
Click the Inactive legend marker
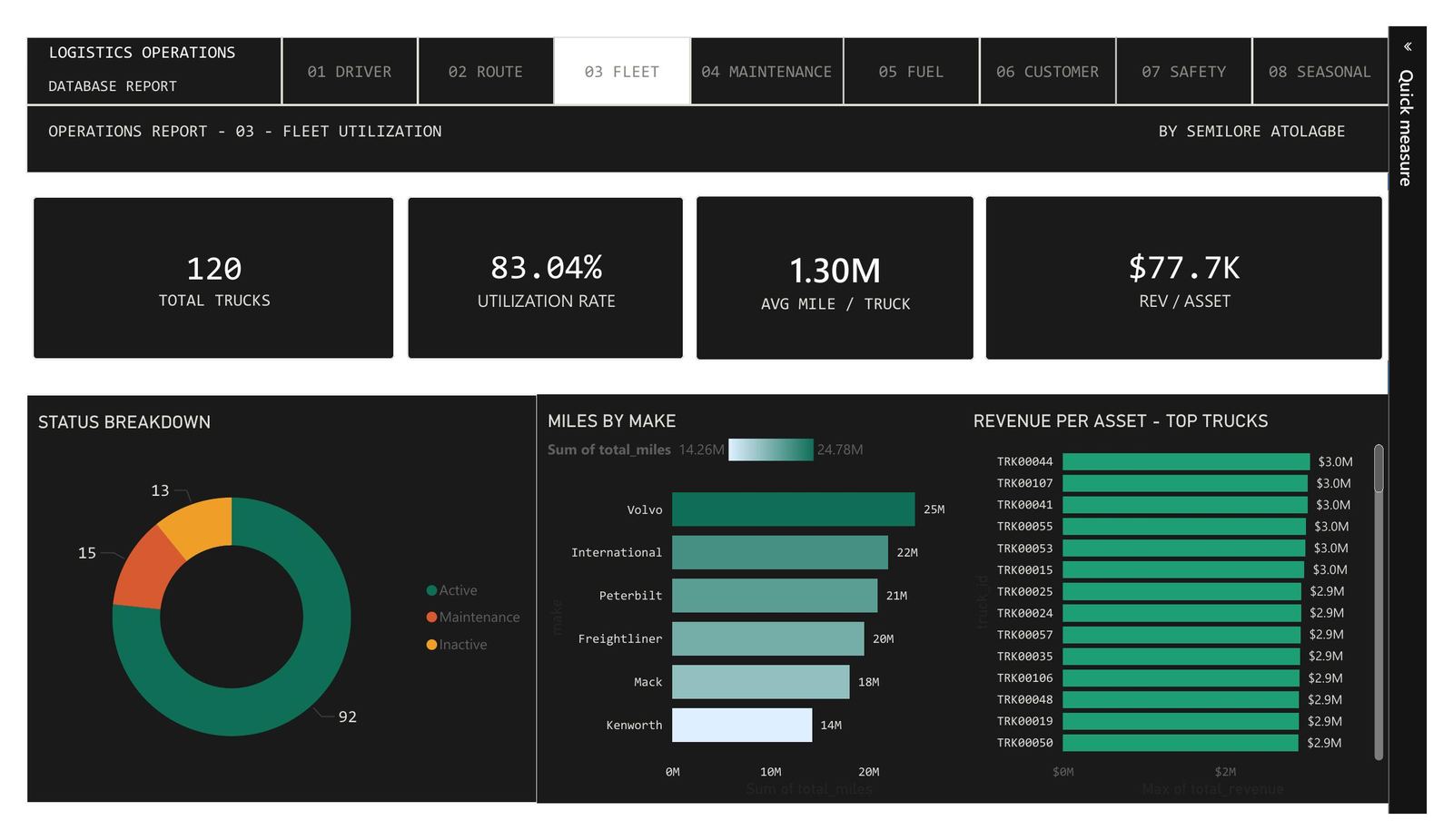tap(431, 645)
